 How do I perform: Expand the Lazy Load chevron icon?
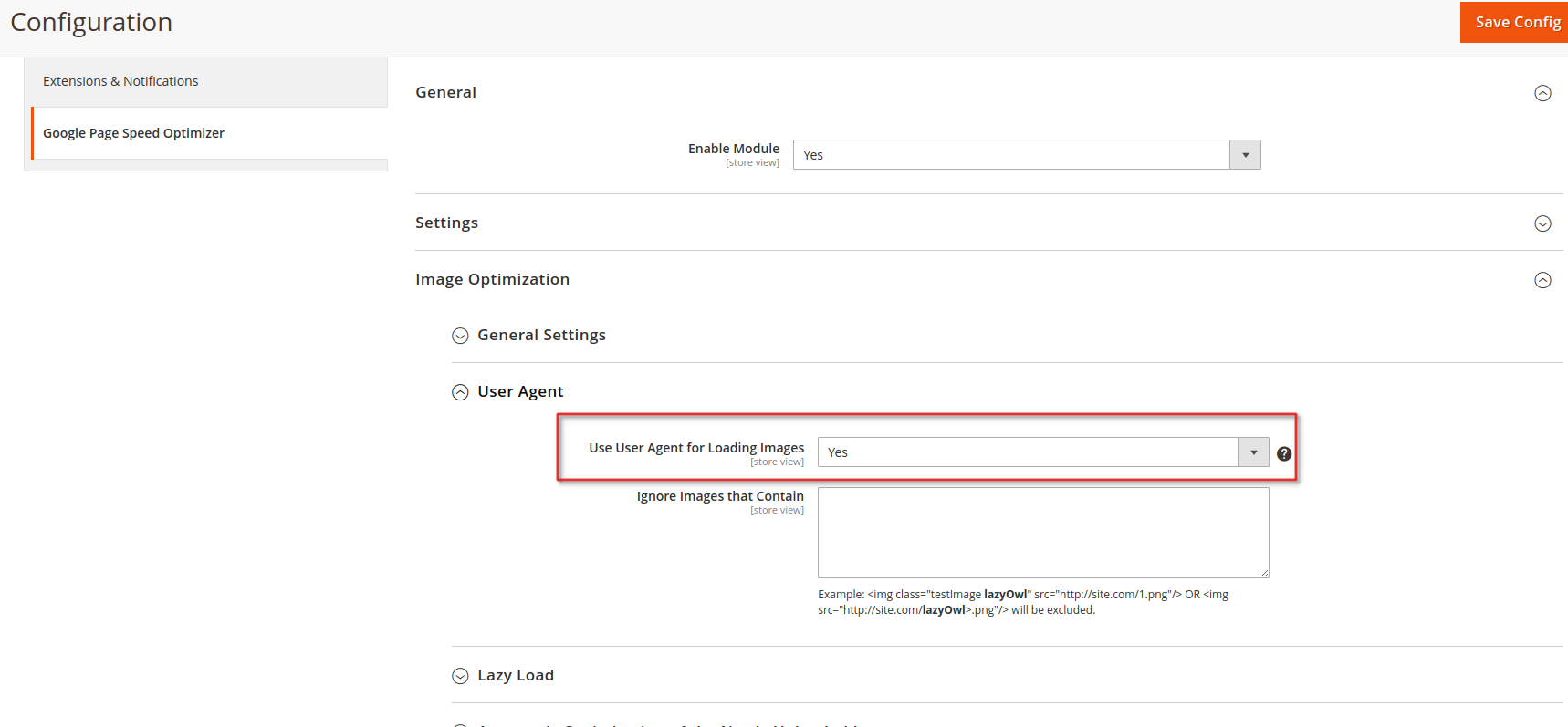(x=460, y=676)
